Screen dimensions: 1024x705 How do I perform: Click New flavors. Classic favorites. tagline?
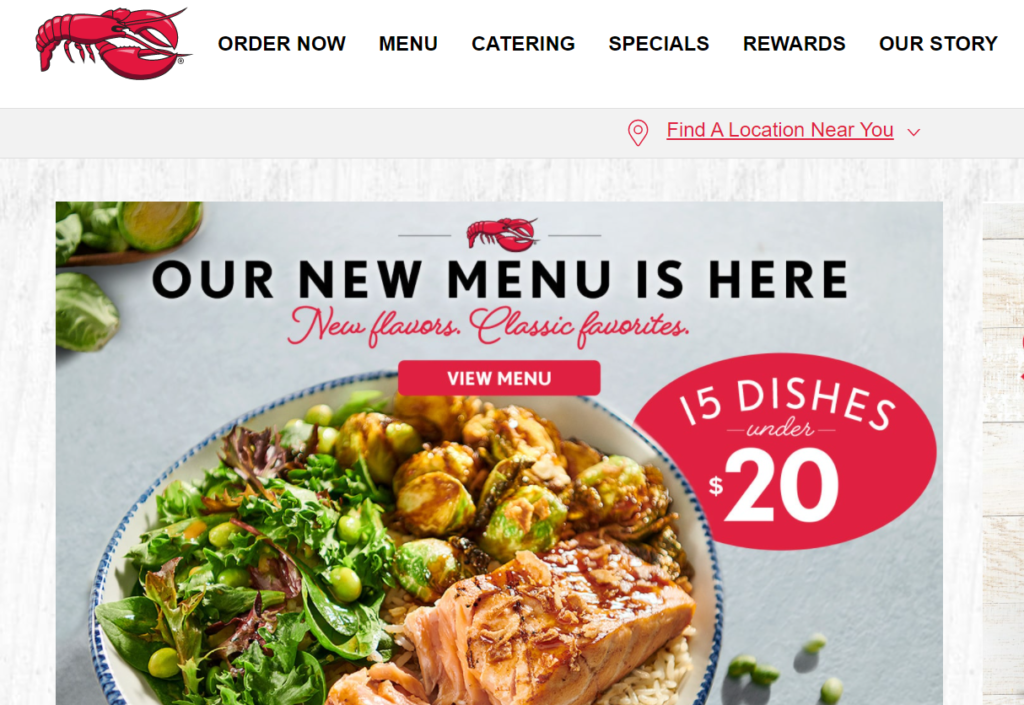[x=488, y=326]
